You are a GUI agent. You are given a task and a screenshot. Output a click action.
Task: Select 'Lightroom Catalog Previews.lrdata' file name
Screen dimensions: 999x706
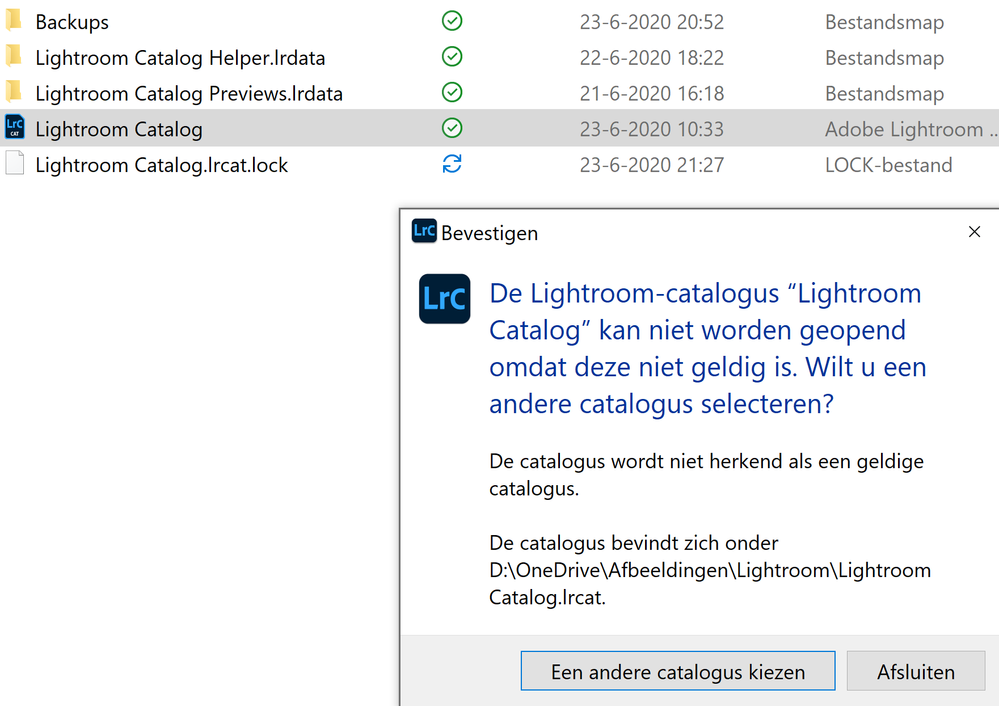pyautogui.click(x=189, y=94)
